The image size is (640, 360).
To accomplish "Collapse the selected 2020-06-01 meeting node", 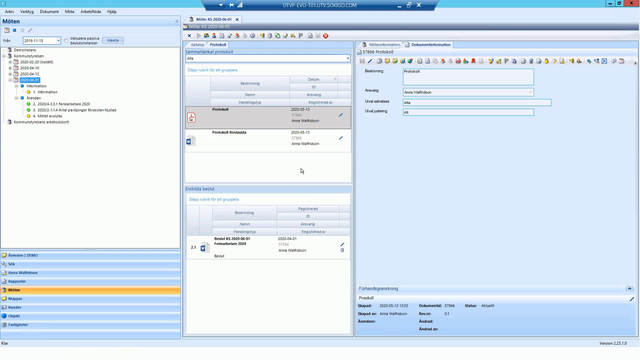I will pyautogui.click(x=10, y=80).
